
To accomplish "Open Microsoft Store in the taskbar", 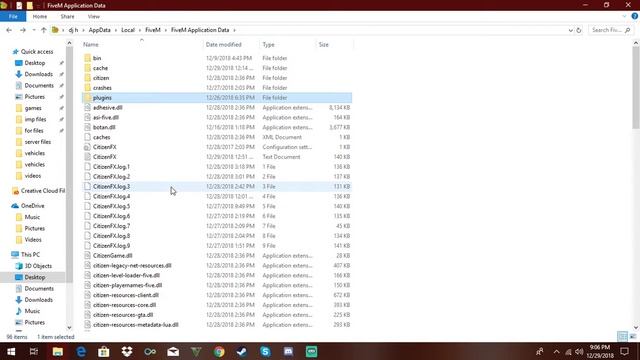I will coord(104,351).
